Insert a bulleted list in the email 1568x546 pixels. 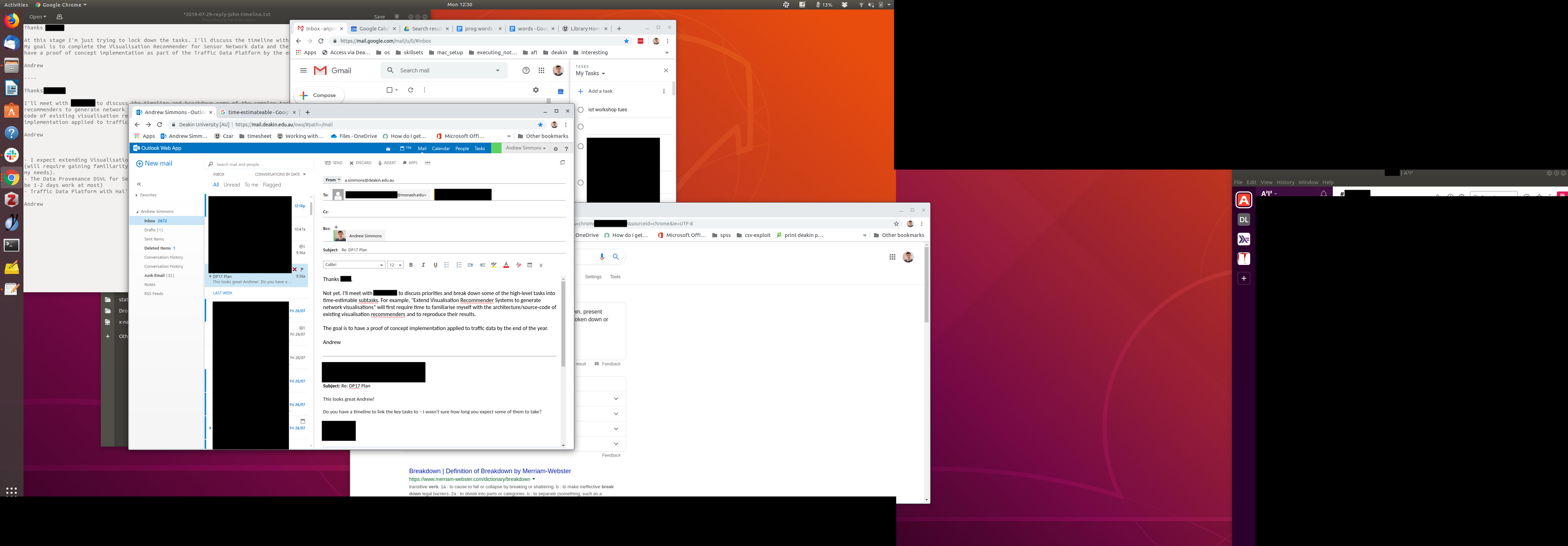click(447, 265)
